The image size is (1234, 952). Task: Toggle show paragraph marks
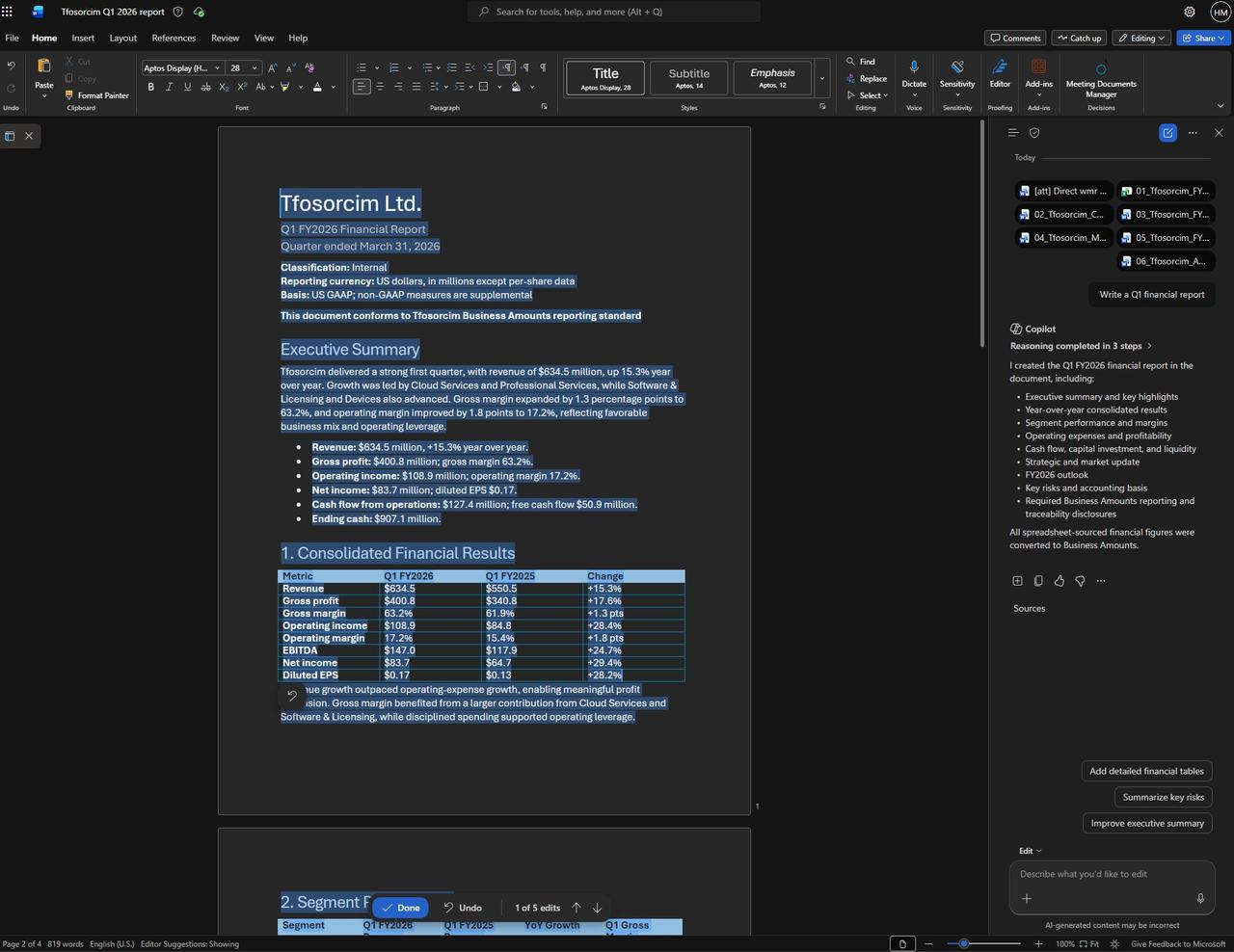(x=543, y=67)
